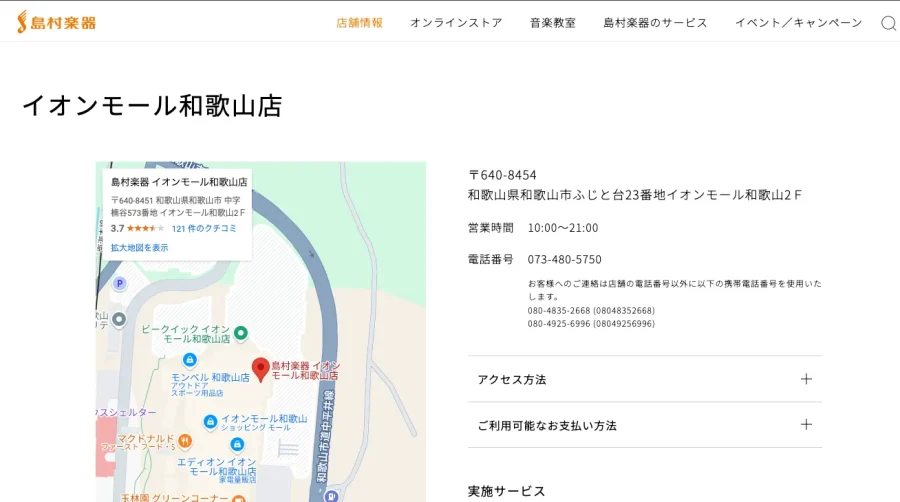Select the phone number 073-480-5750
This screenshot has width=900, height=502.
click(565, 259)
